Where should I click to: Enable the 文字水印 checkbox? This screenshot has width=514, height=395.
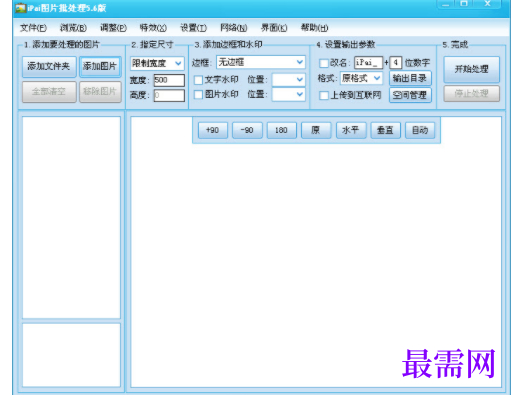[x=198, y=80]
